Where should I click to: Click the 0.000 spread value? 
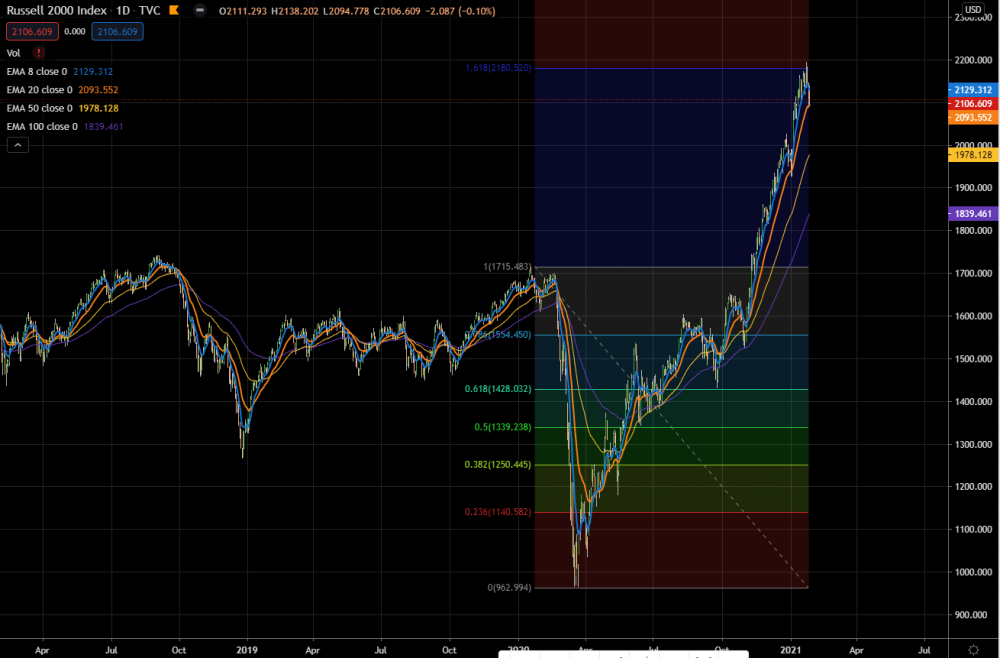pos(75,31)
